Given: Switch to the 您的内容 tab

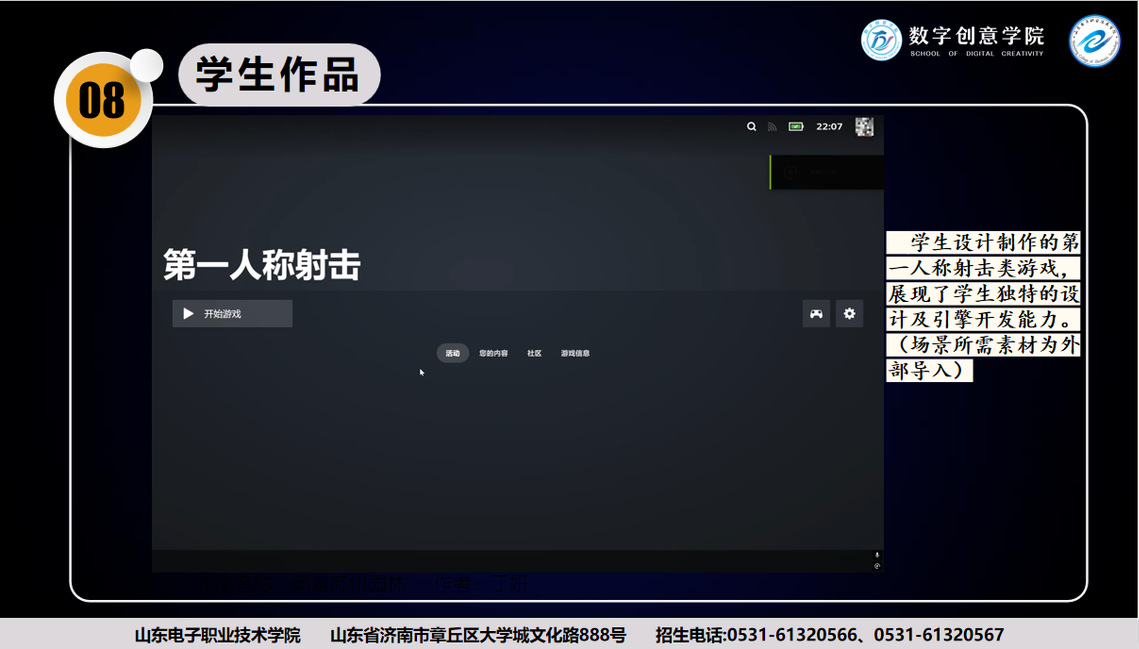Looking at the screenshot, I should coord(493,353).
